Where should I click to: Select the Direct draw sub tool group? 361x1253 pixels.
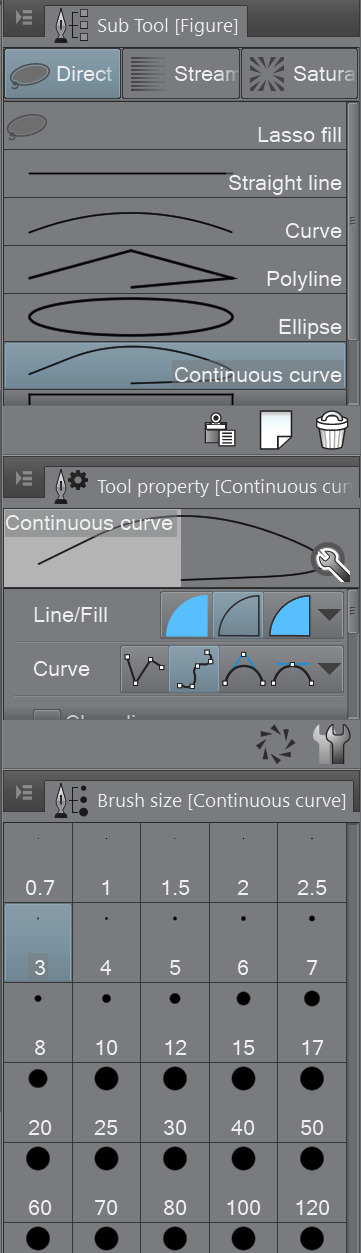[62, 74]
